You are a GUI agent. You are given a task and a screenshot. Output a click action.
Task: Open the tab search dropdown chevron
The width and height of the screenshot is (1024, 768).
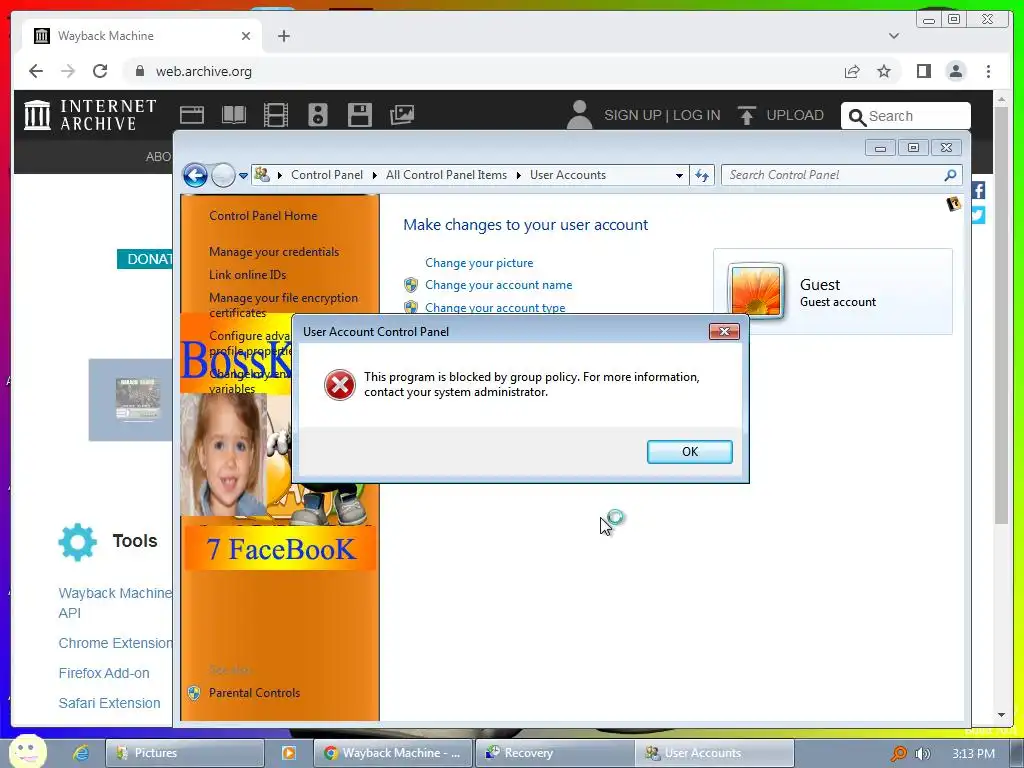pyautogui.click(x=893, y=36)
